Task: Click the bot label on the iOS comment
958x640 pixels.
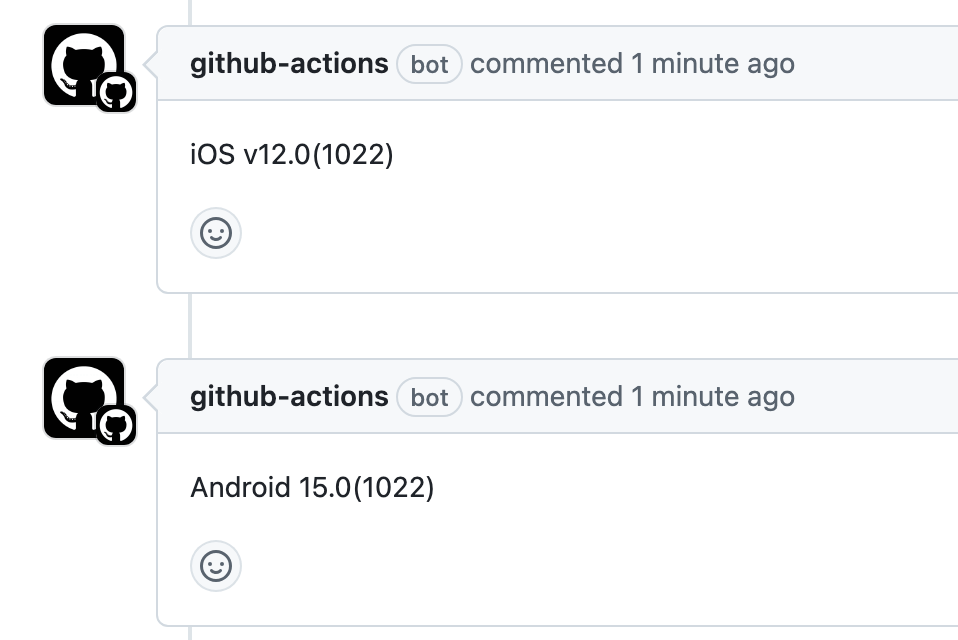Action: [429, 65]
